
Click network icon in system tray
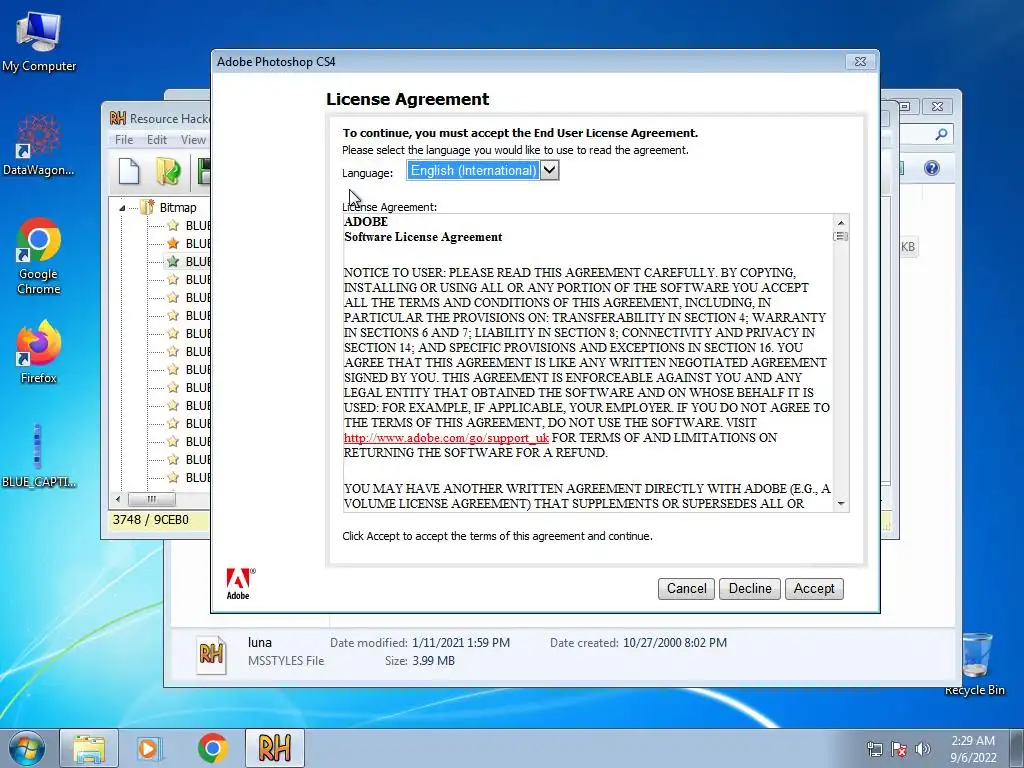coord(875,749)
